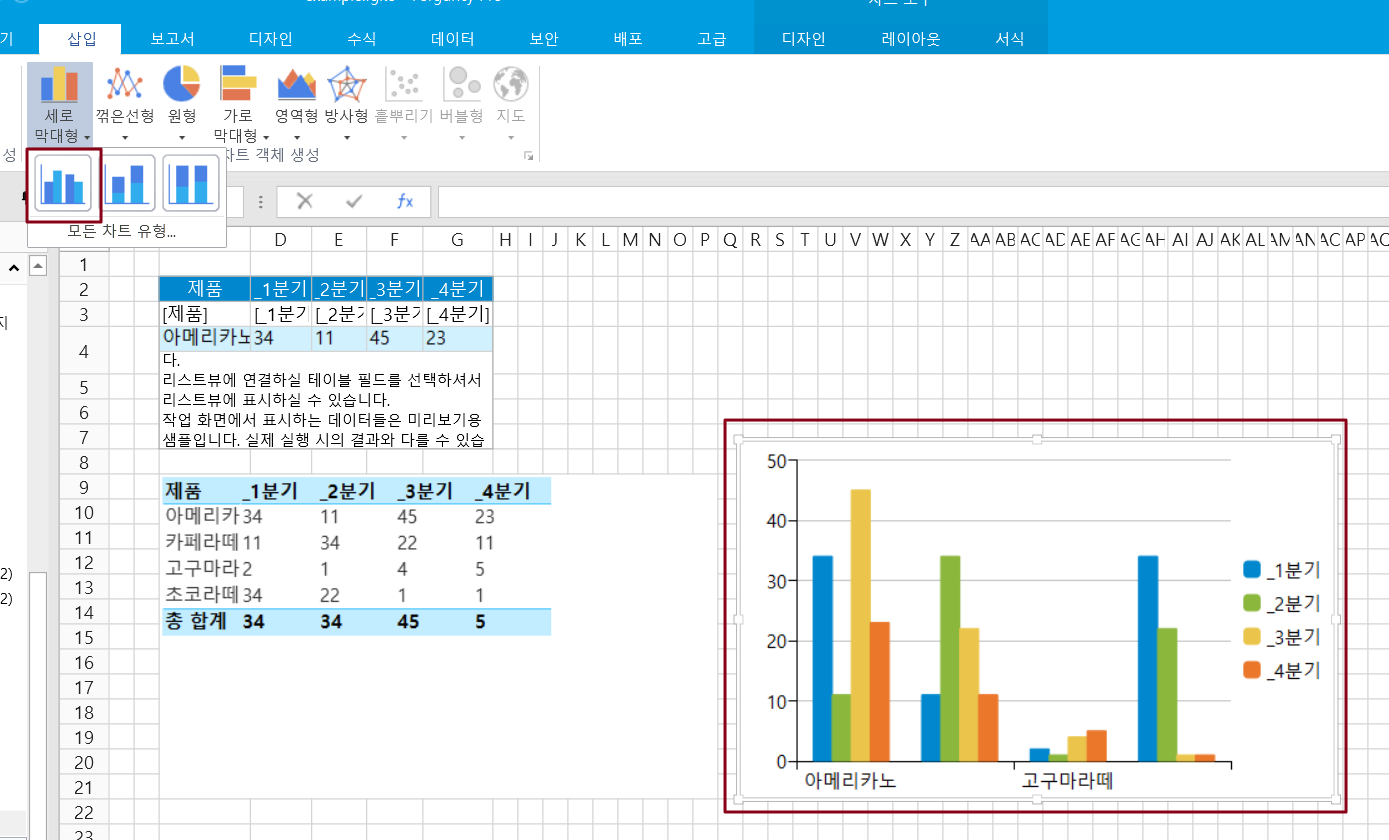
Task: Switch to the 보고서 ribbon tab
Action: [x=172, y=40]
